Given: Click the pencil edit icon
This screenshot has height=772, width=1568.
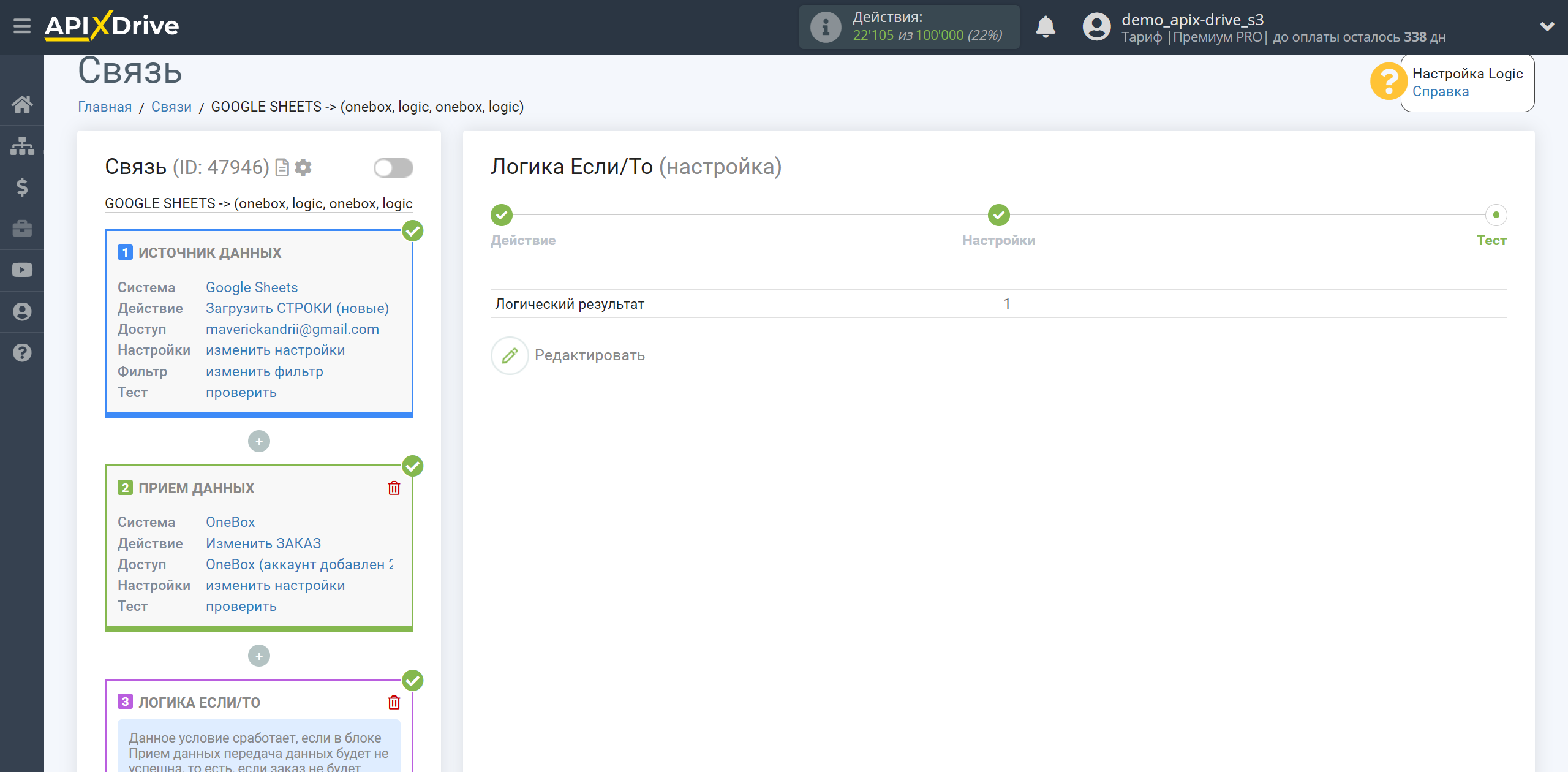Looking at the screenshot, I should pyautogui.click(x=509, y=355).
